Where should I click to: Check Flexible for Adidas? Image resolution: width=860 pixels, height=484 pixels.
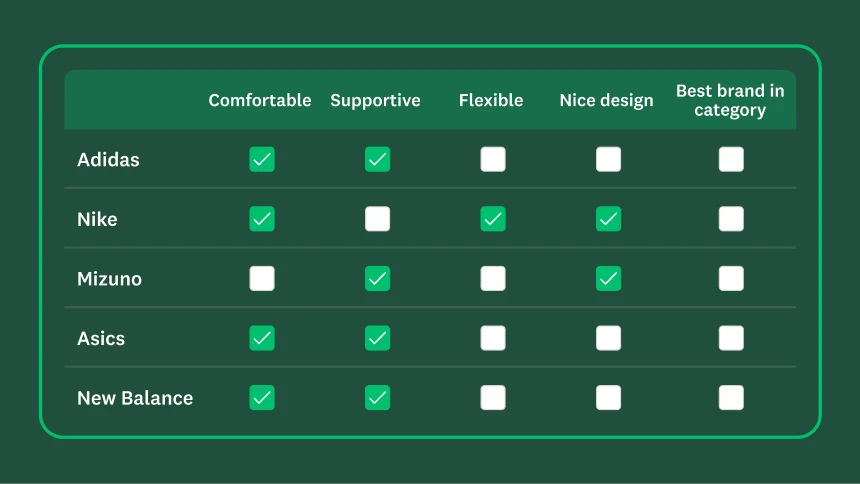492,159
